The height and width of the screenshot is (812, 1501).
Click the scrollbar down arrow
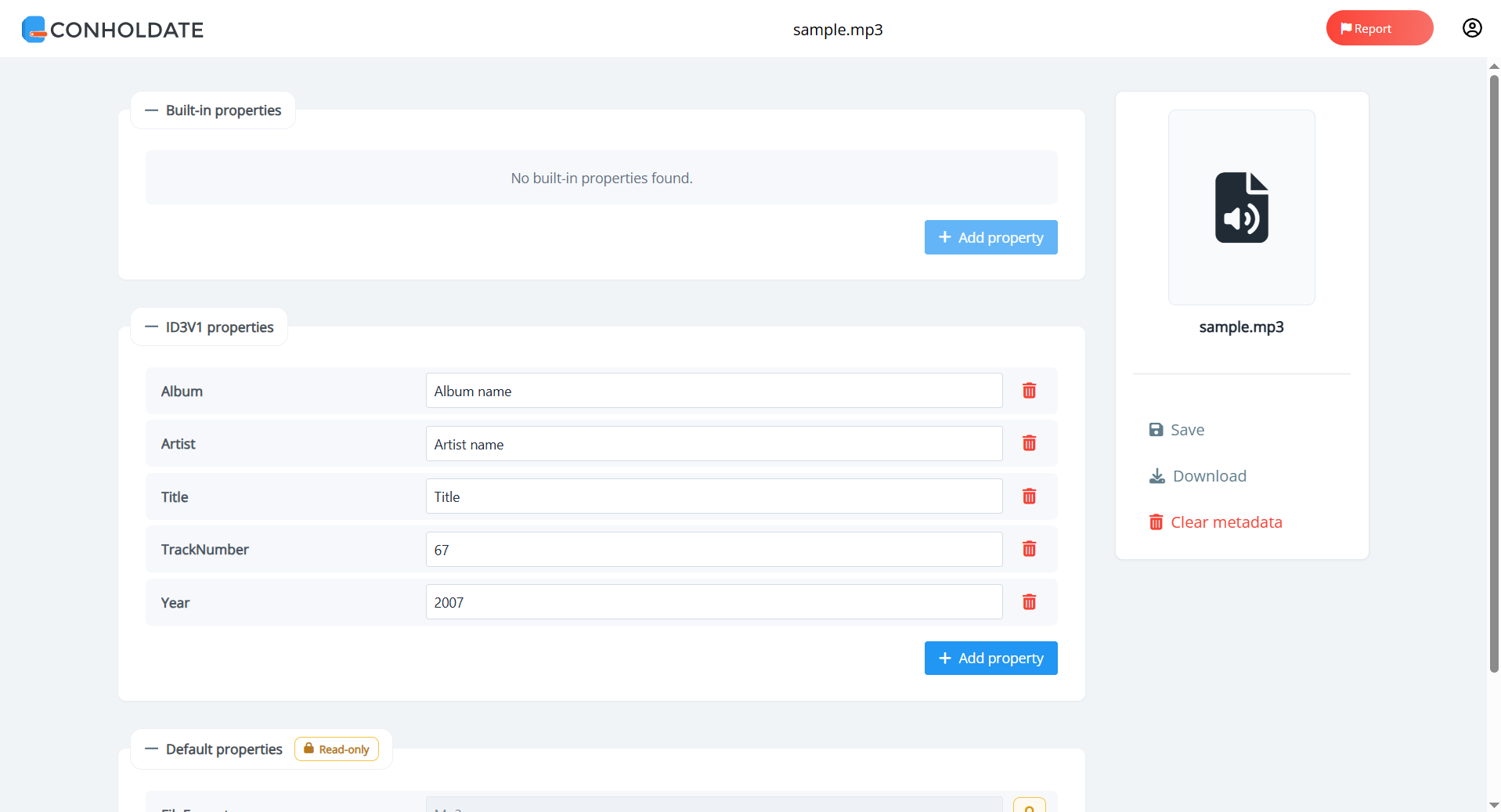(1493, 805)
